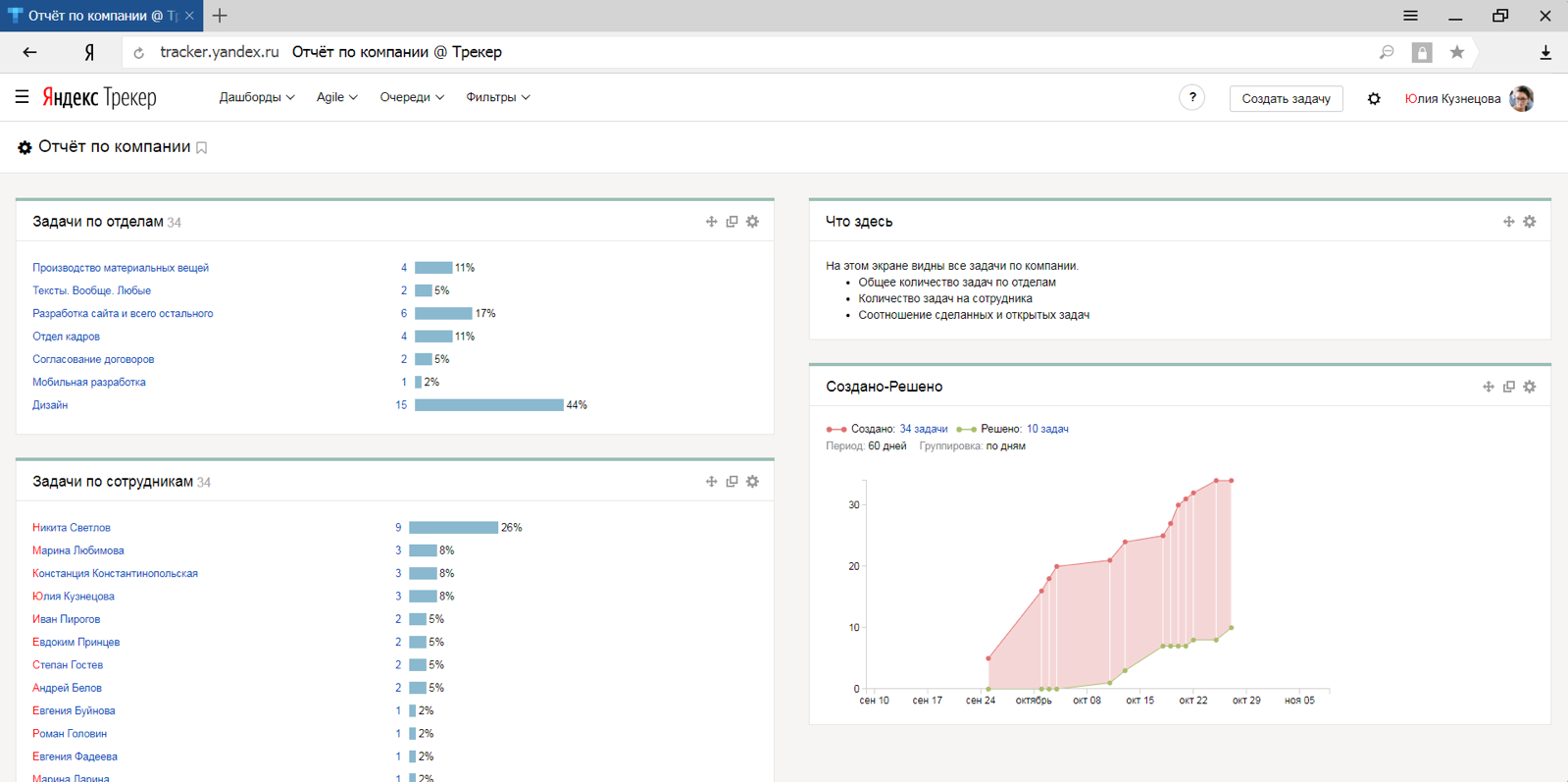This screenshot has height=782, width=1568.
Task: Open Мобильная разработка link
Action: (89, 383)
